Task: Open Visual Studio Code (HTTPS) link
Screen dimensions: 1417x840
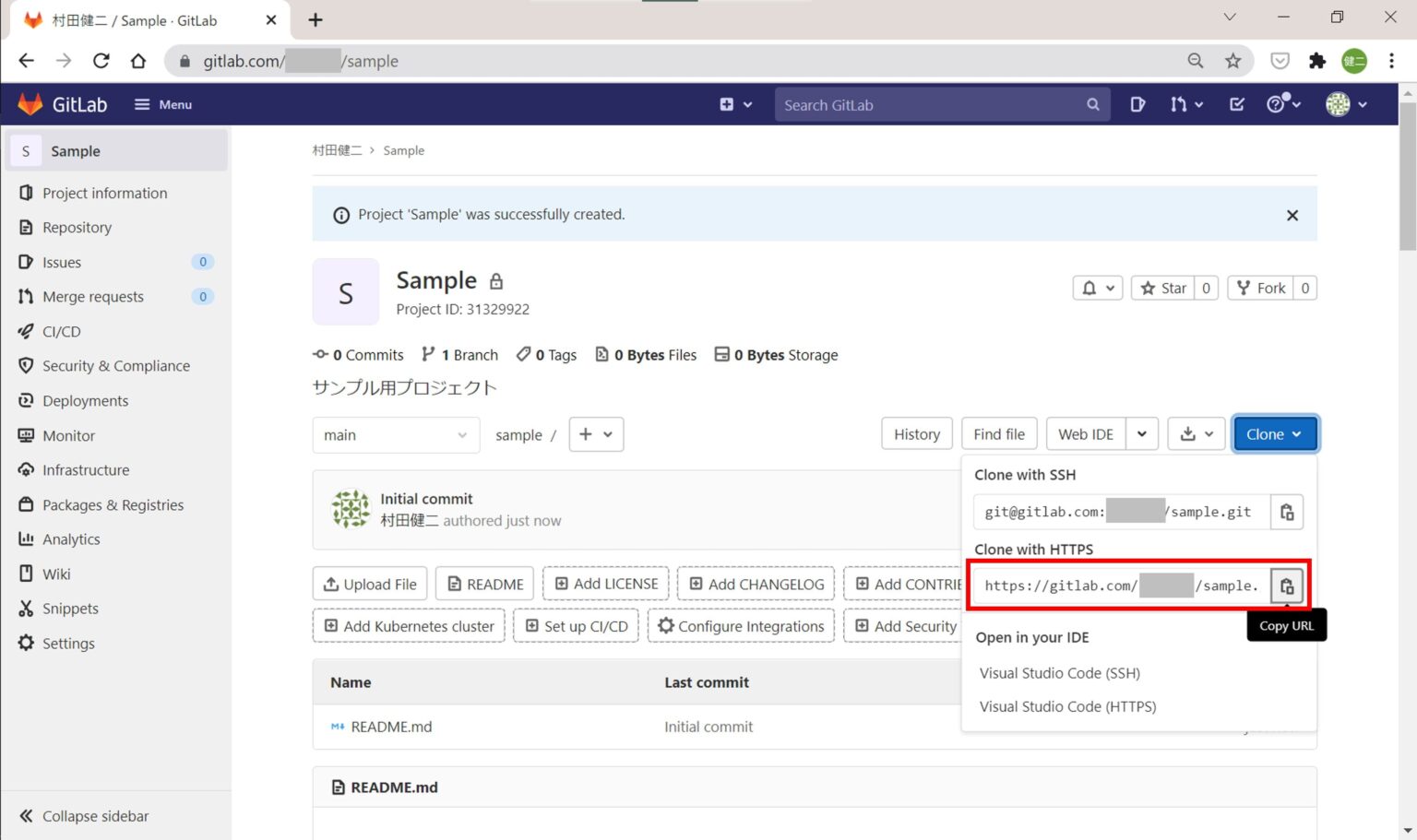Action: [1067, 706]
